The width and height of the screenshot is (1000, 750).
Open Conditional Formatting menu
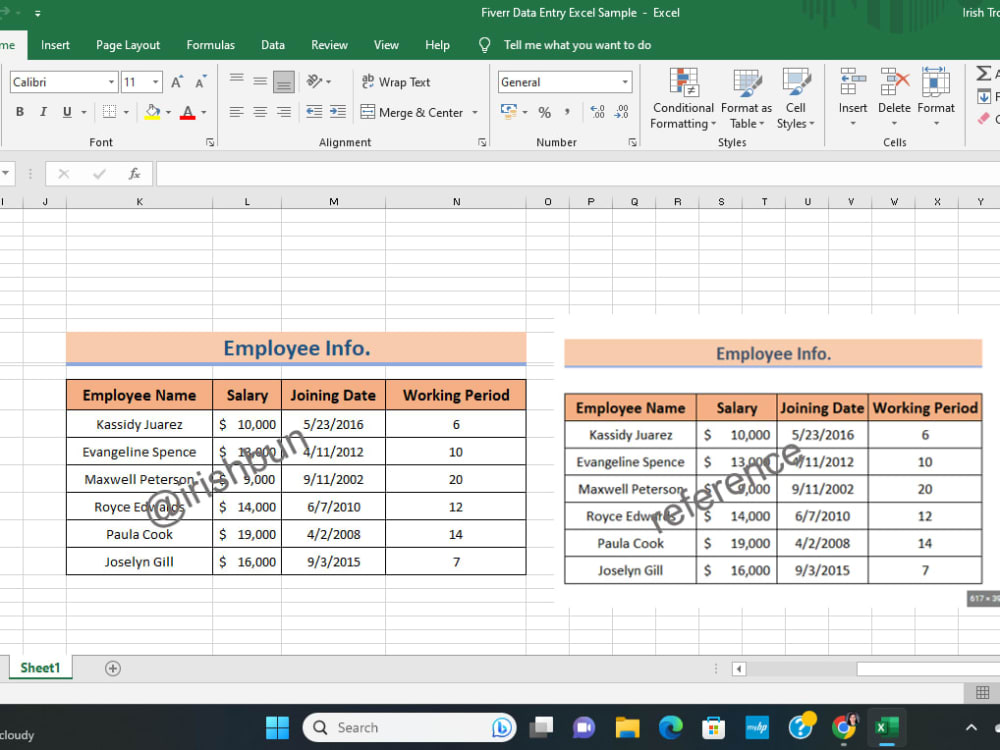coord(683,99)
